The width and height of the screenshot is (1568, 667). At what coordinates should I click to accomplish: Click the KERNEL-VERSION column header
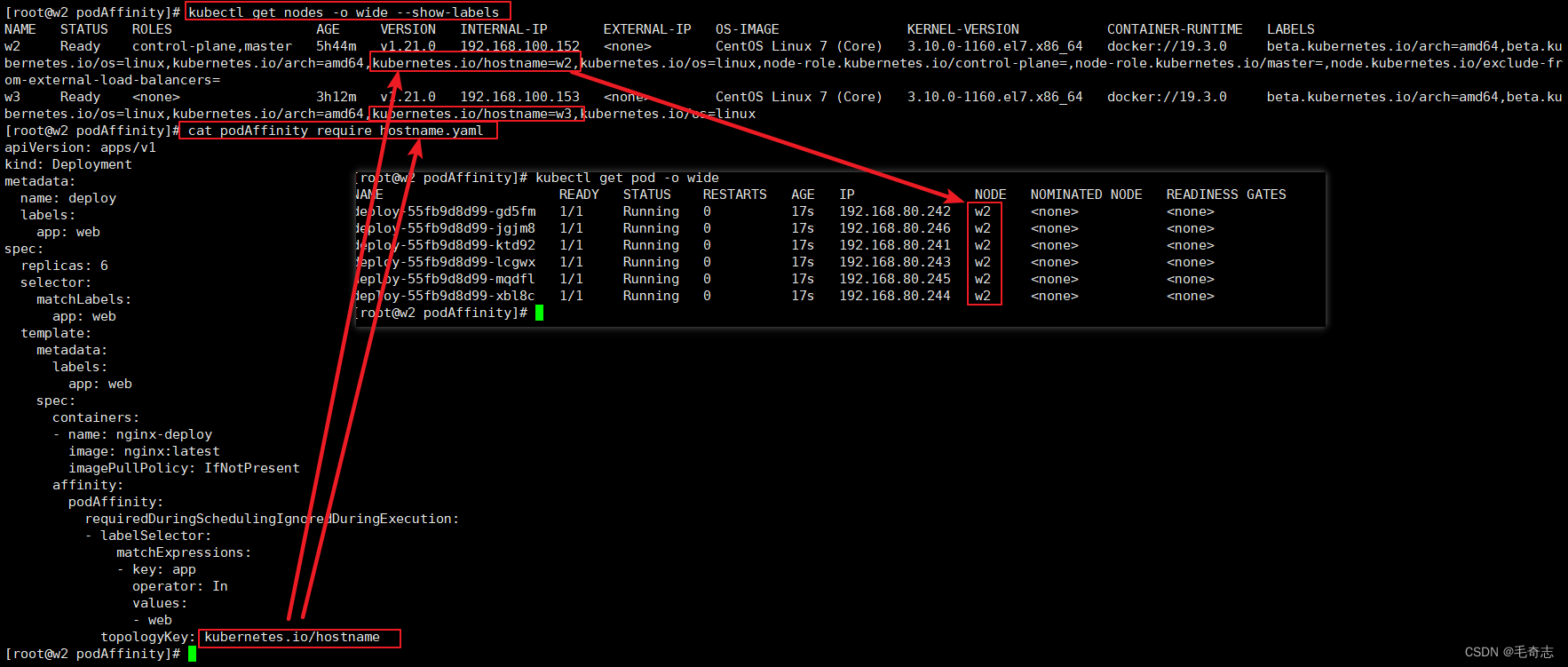point(963,29)
